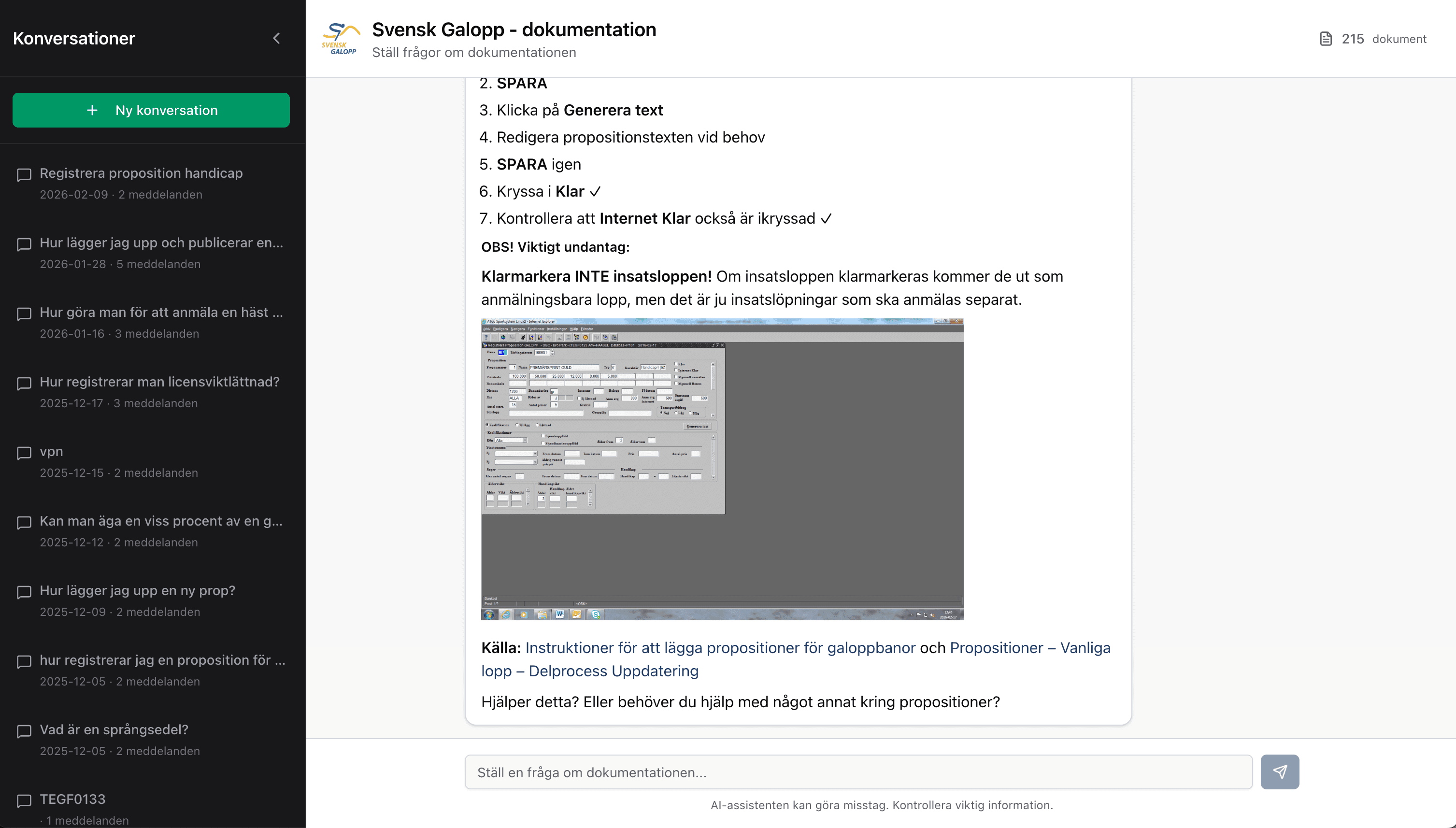
Task: Enlarge the embedded Sportsystem screenshot
Action: click(722, 469)
